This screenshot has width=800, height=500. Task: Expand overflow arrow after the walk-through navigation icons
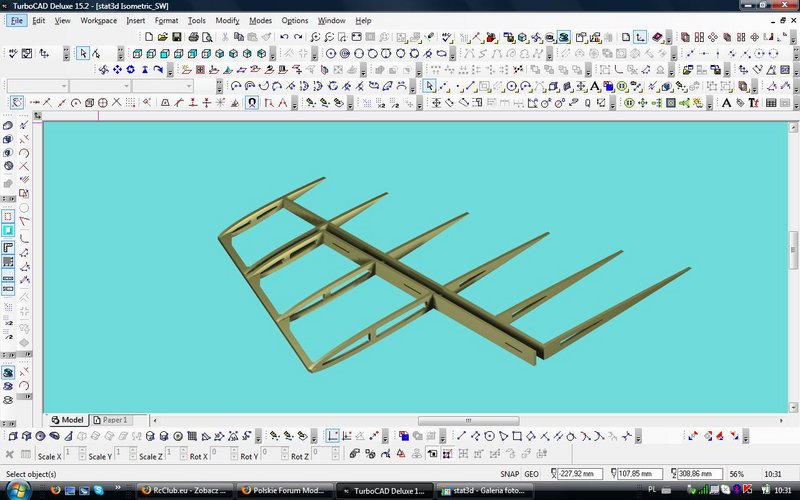click(170, 70)
